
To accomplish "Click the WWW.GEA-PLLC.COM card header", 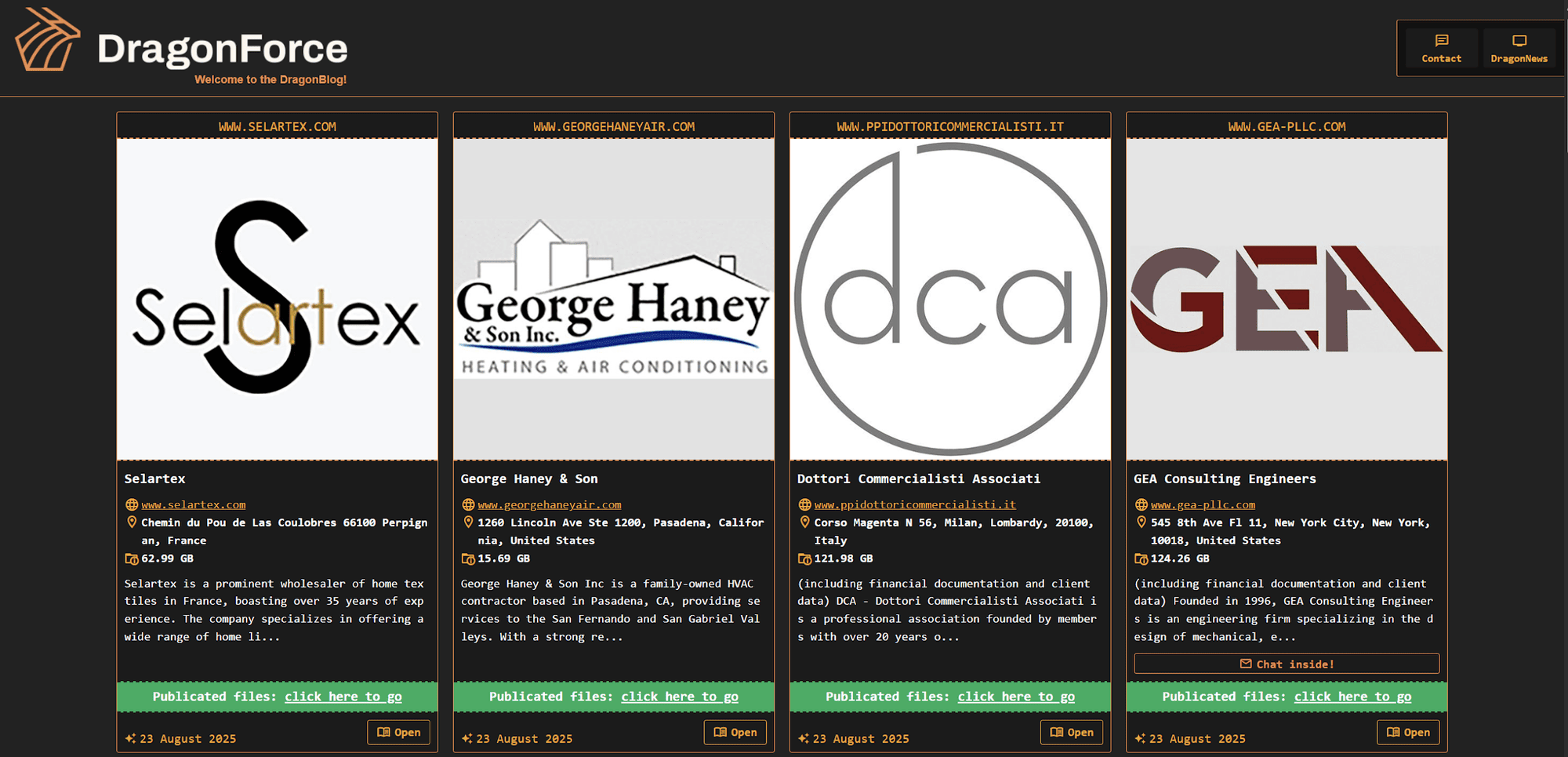I will point(1287,126).
